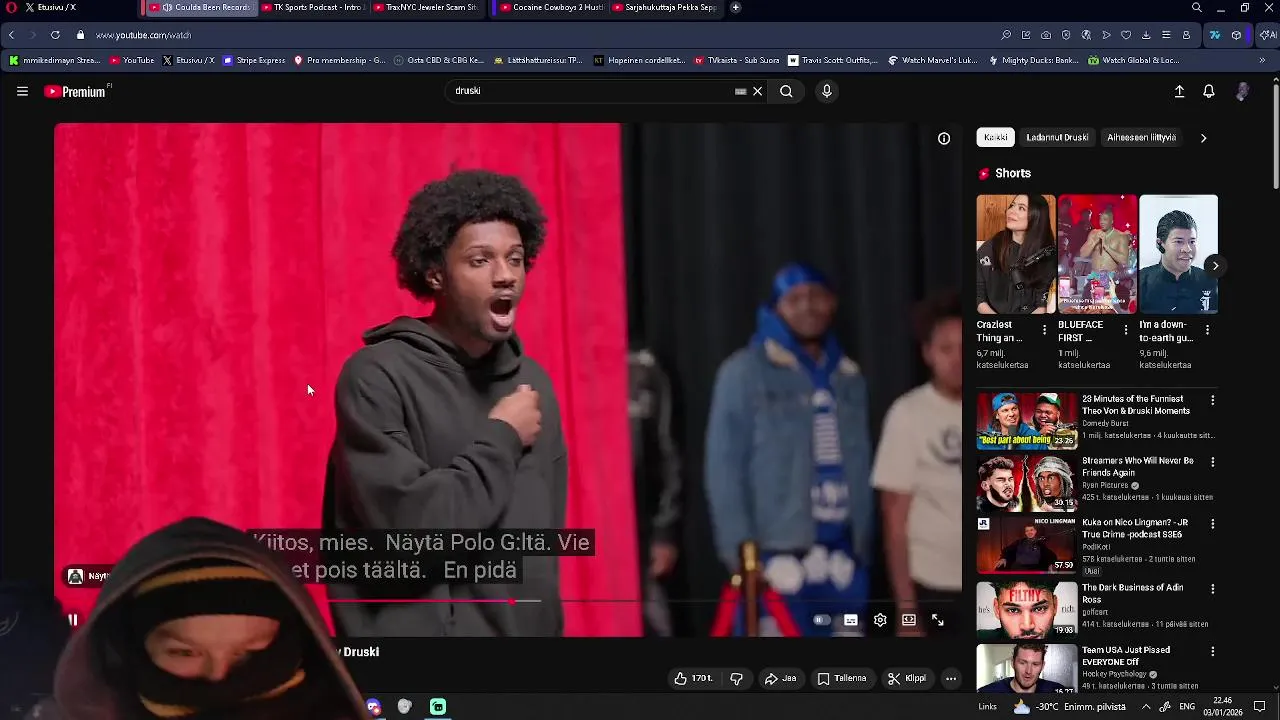Screen dimensions: 1280x720
Task: Open options for 'I'm a down-to-earth' Short
Action: 1207,329
